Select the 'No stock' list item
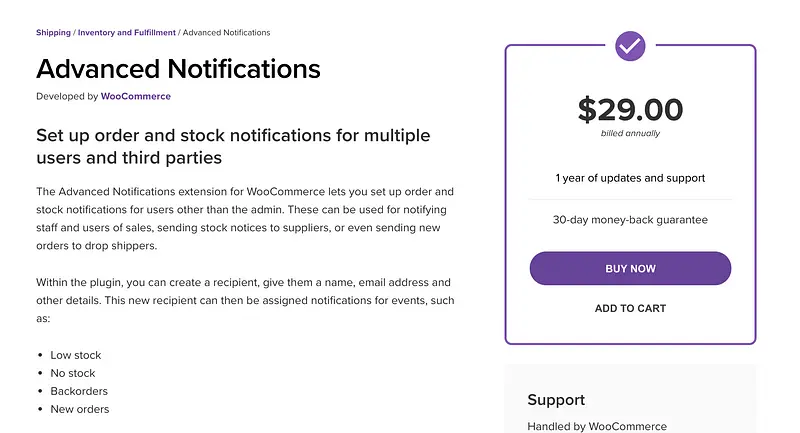Image resolution: width=800 pixels, height=433 pixels. point(74,373)
